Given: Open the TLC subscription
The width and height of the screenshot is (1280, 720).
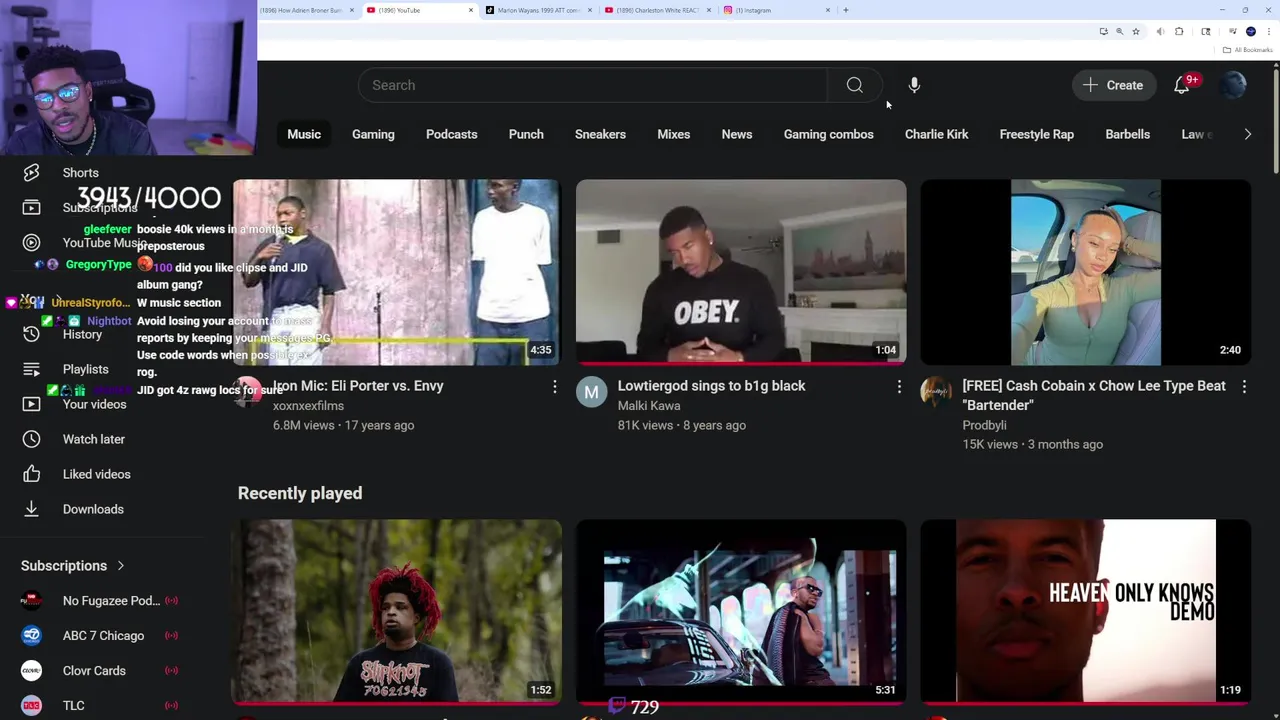Looking at the screenshot, I should pyautogui.click(x=100, y=705).
